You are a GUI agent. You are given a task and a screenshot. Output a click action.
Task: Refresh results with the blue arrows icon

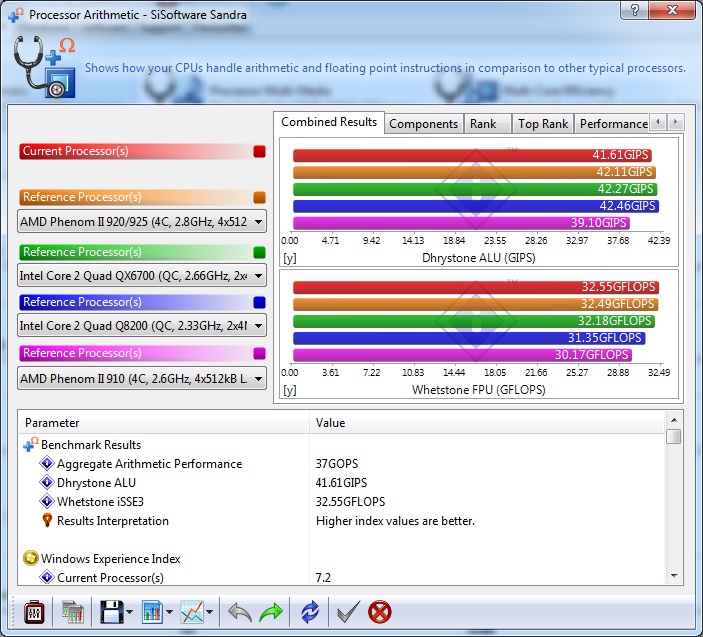310,612
